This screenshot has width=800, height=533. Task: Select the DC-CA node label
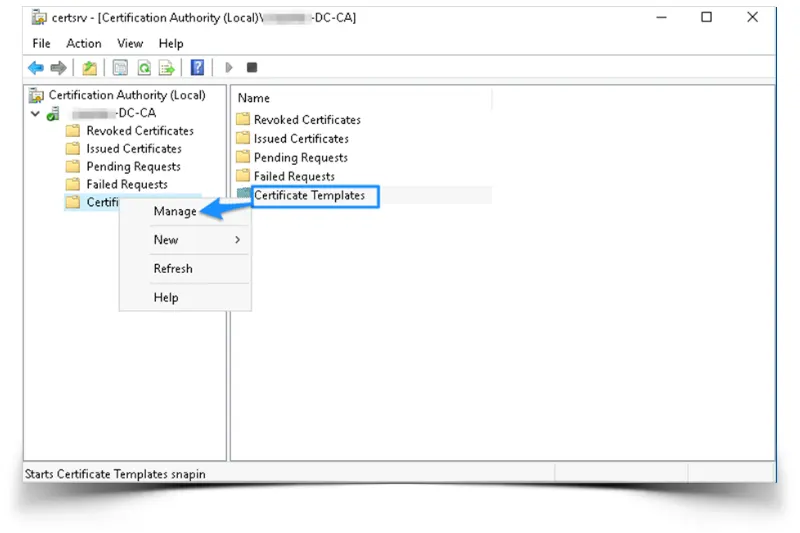pyautogui.click(x=113, y=113)
